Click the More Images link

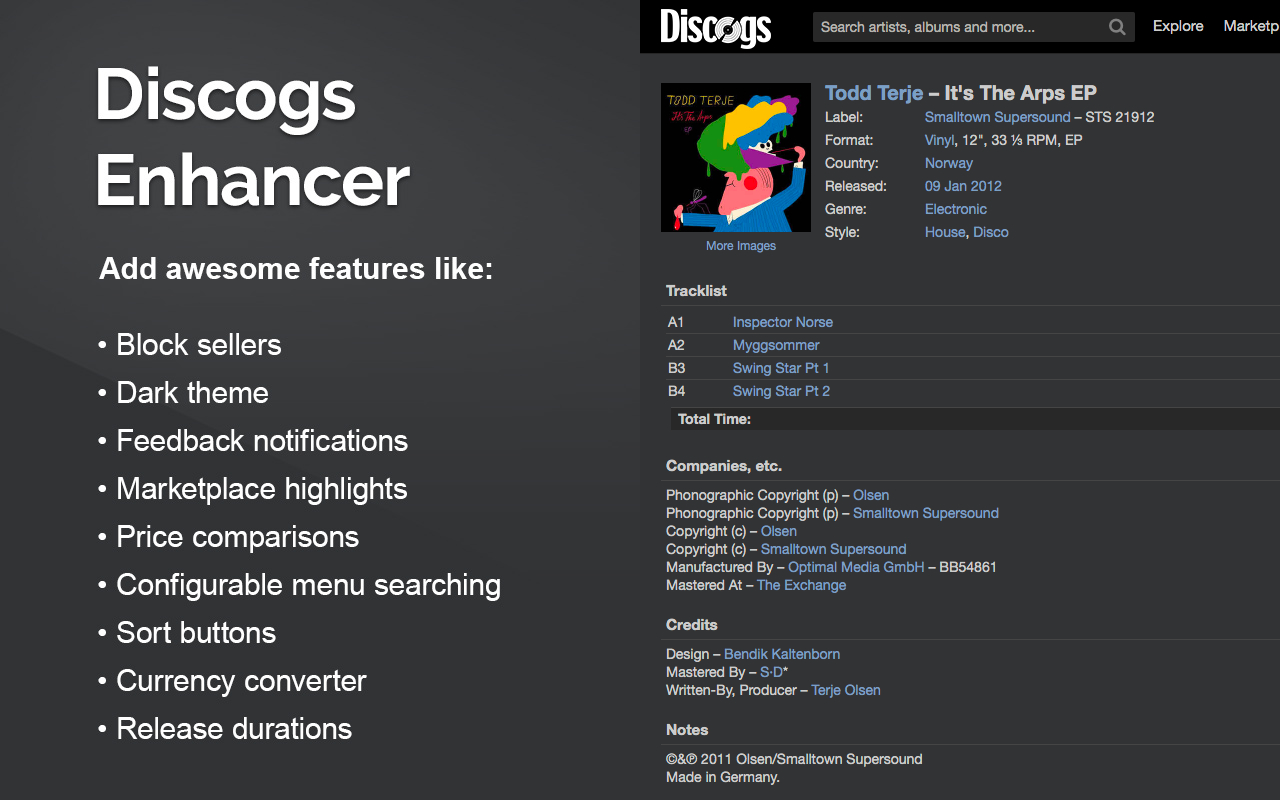[x=741, y=245]
